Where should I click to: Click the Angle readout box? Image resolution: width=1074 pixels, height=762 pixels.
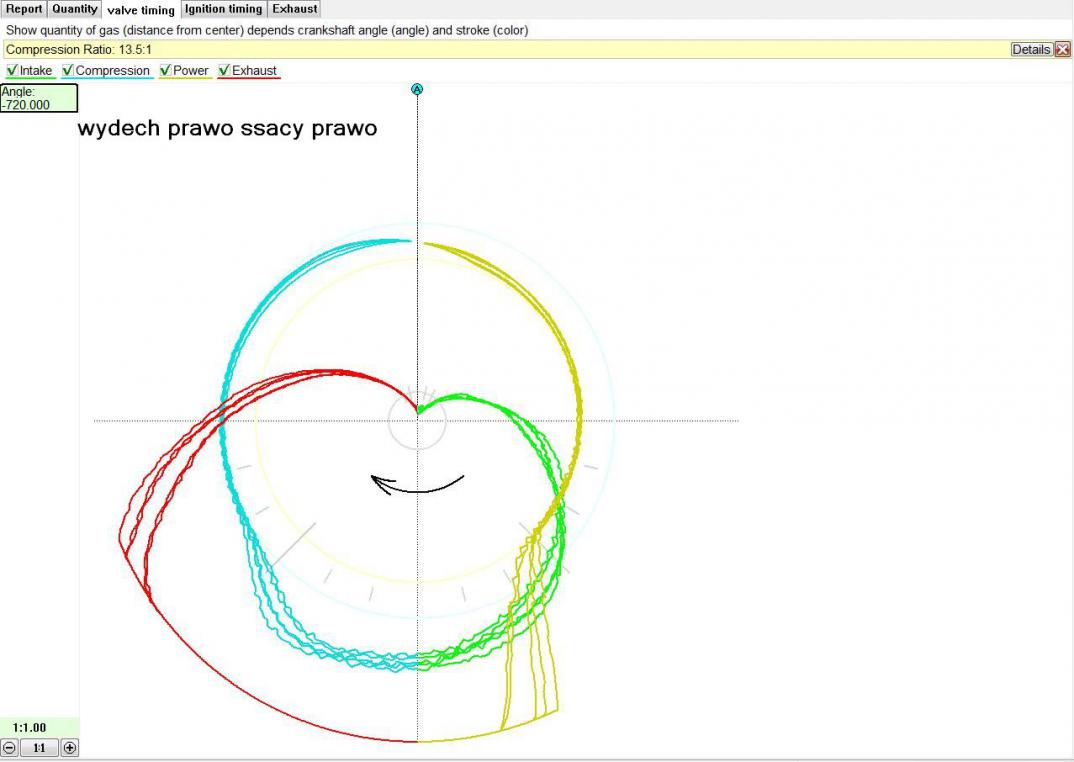(x=39, y=98)
